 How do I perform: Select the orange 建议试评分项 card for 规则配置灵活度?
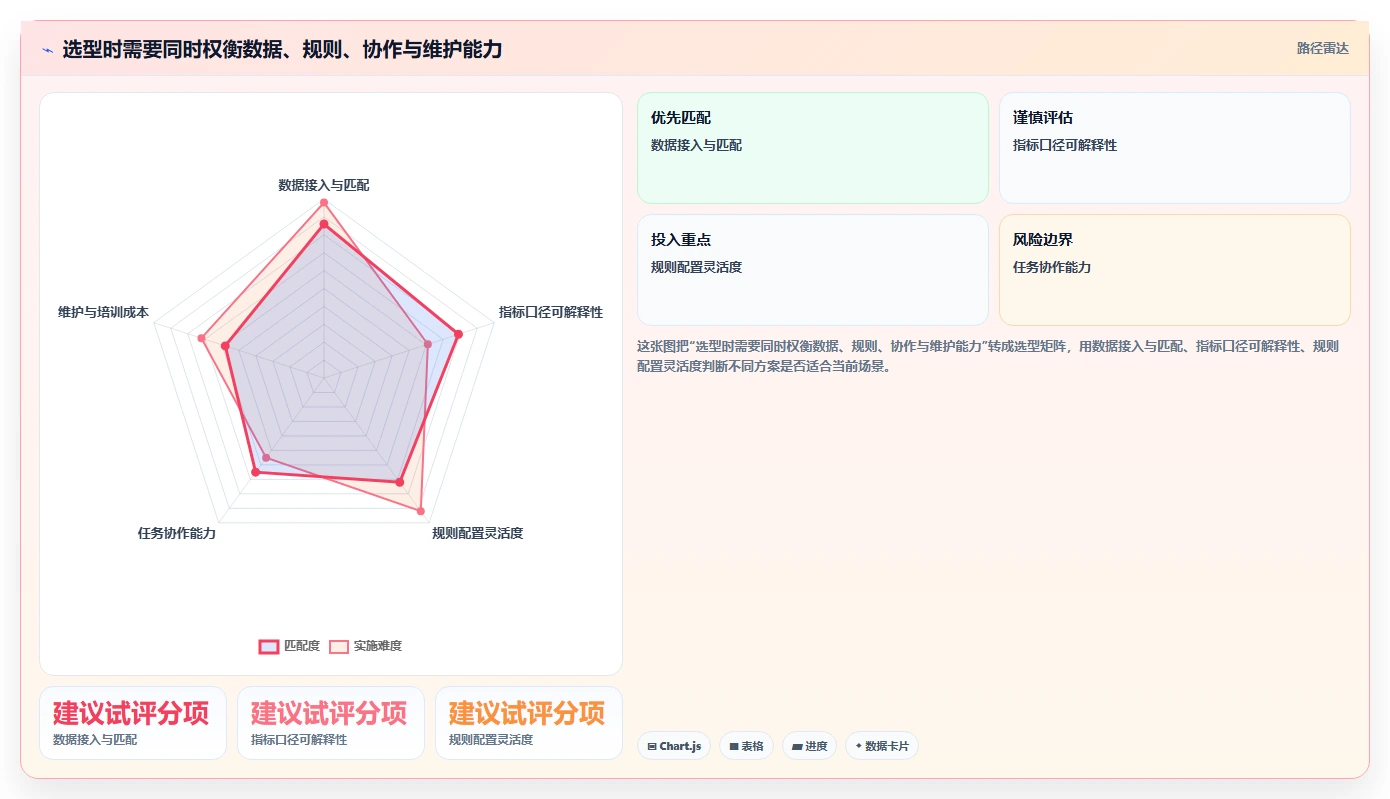(529, 723)
